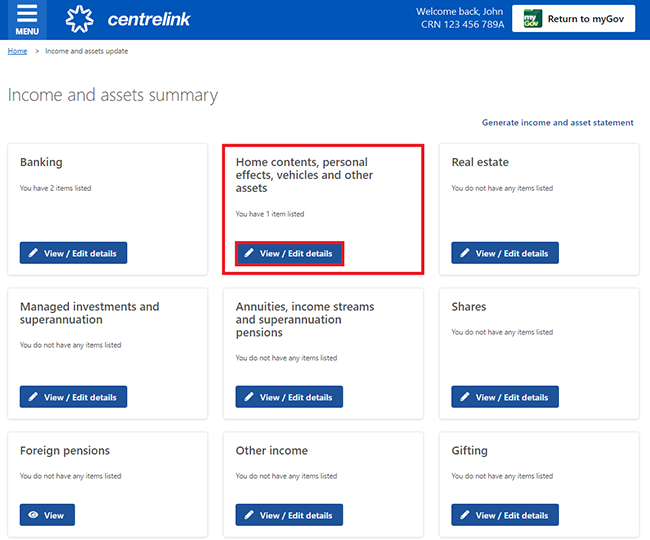
Task: View or edit Home contents and vehicles details
Action: point(289,253)
